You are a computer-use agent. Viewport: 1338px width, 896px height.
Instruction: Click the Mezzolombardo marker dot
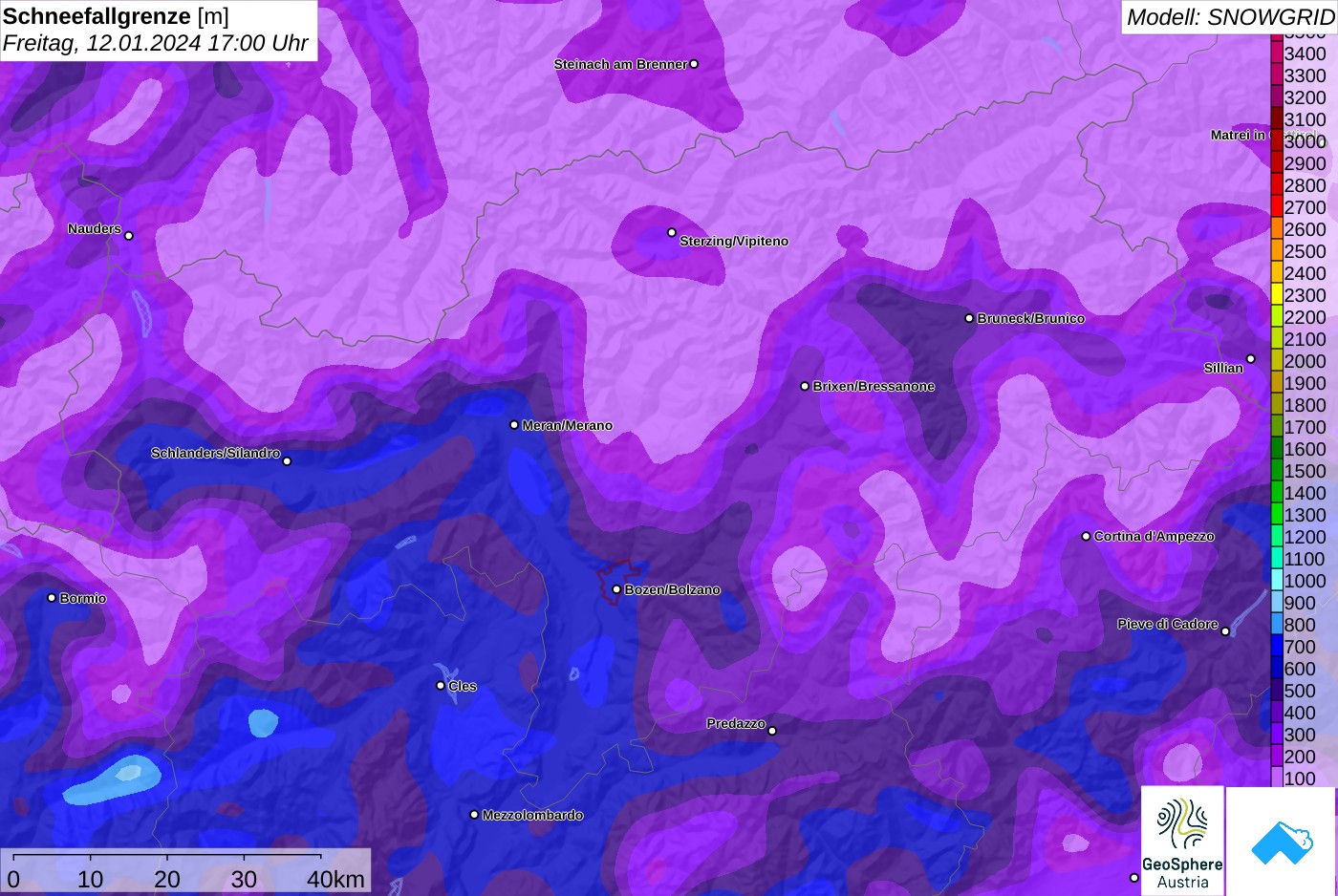(474, 815)
